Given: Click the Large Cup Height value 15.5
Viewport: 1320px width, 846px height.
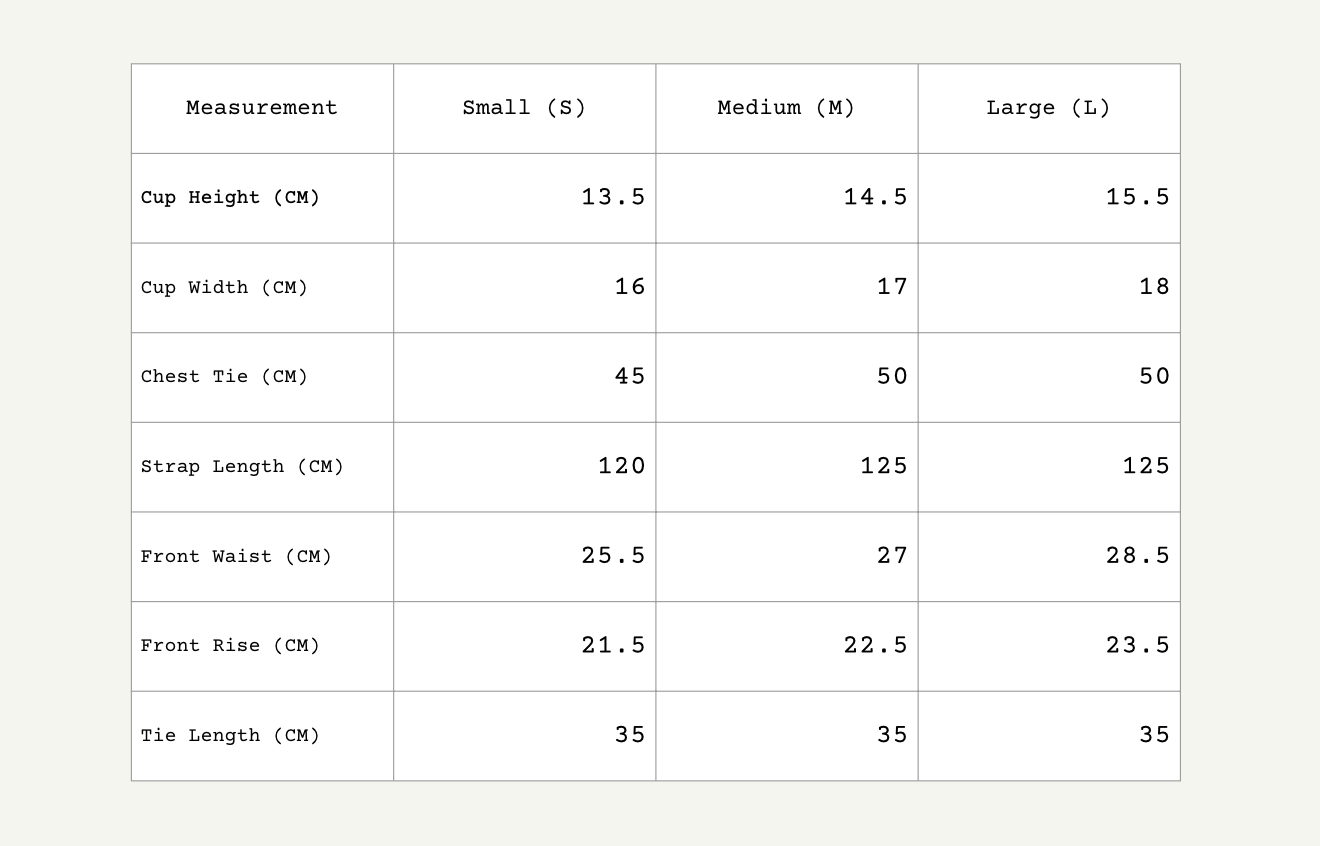Looking at the screenshot, I should (x=1137, y=197).
